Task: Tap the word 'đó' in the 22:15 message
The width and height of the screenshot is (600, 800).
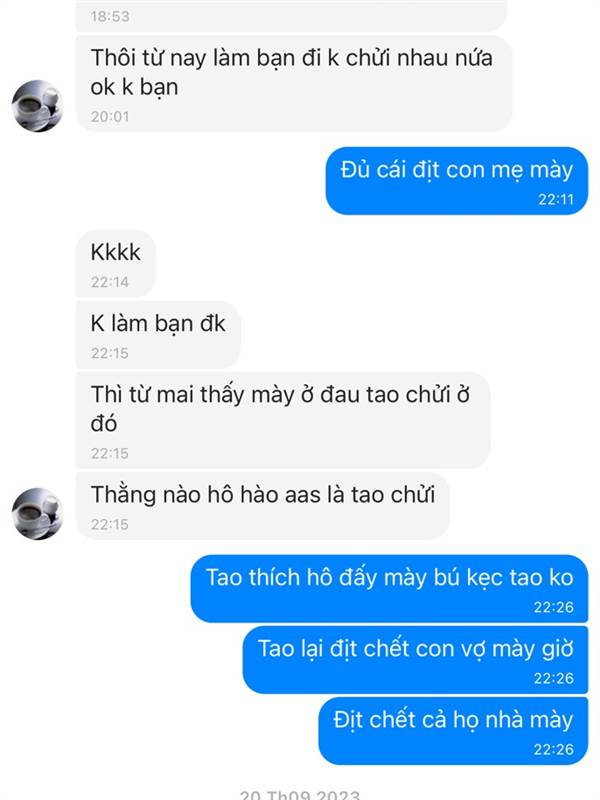Action: 104,423
